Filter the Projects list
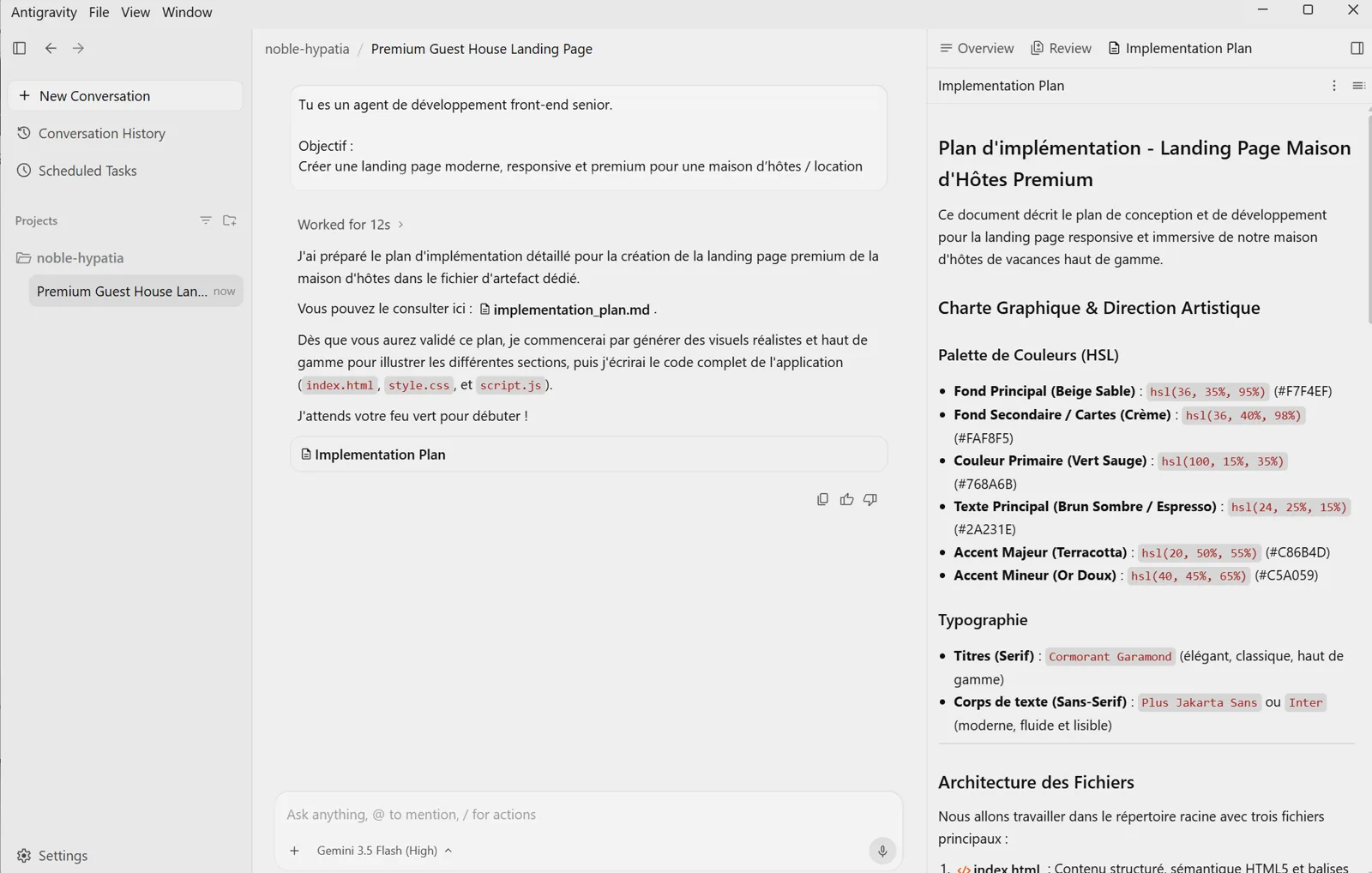 coord(206,220)
